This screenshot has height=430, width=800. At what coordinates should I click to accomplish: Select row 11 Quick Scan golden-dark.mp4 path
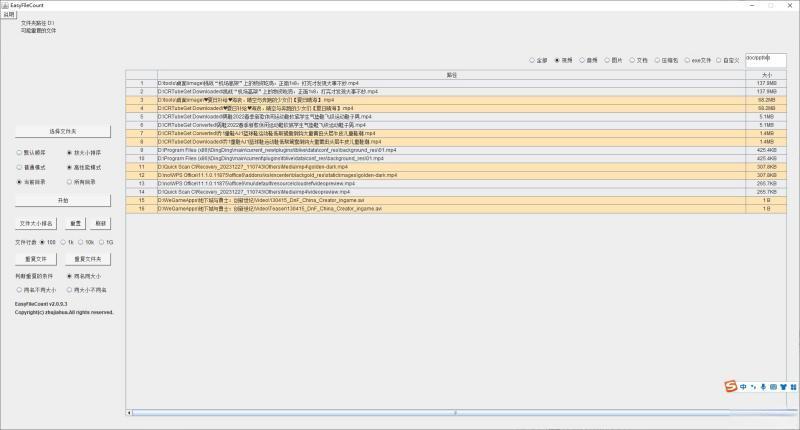coord(452,167)
